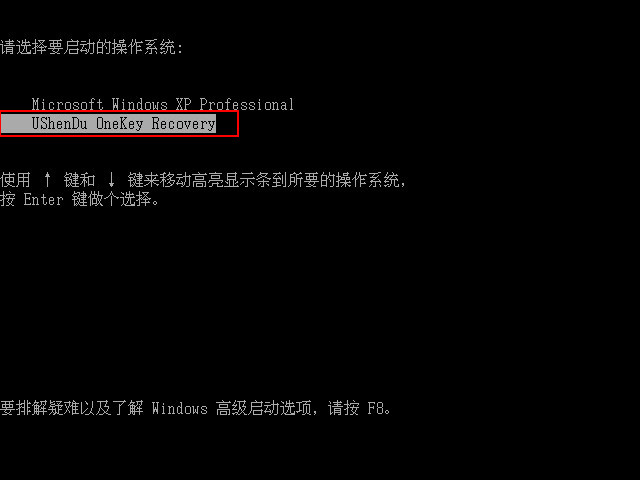This screenshot has width=640, height=482.
Task: Click the heading 请选择要启动的操作系统
Action: click(x=88, y=47)
